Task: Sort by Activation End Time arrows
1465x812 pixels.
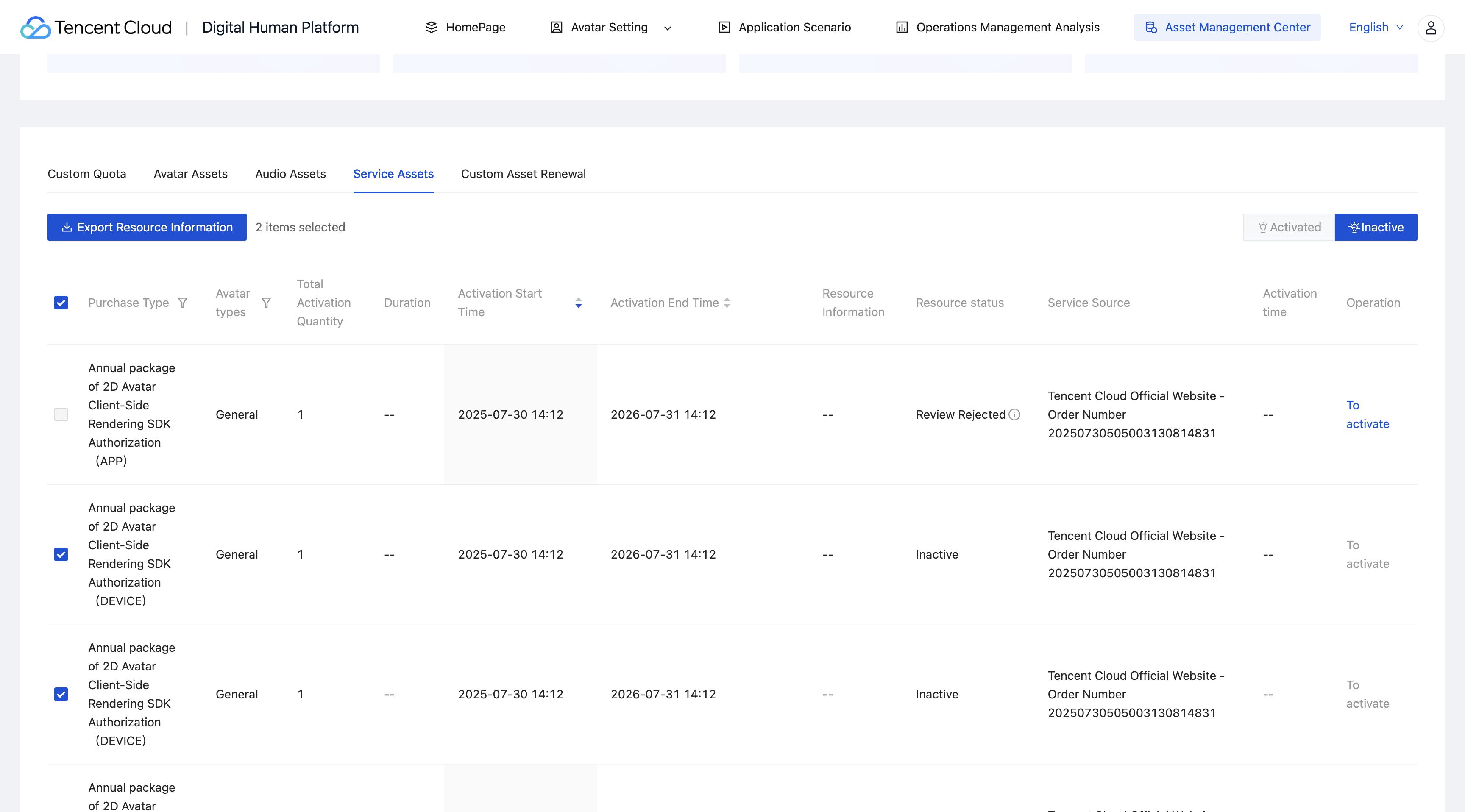Action: [727, 303]
